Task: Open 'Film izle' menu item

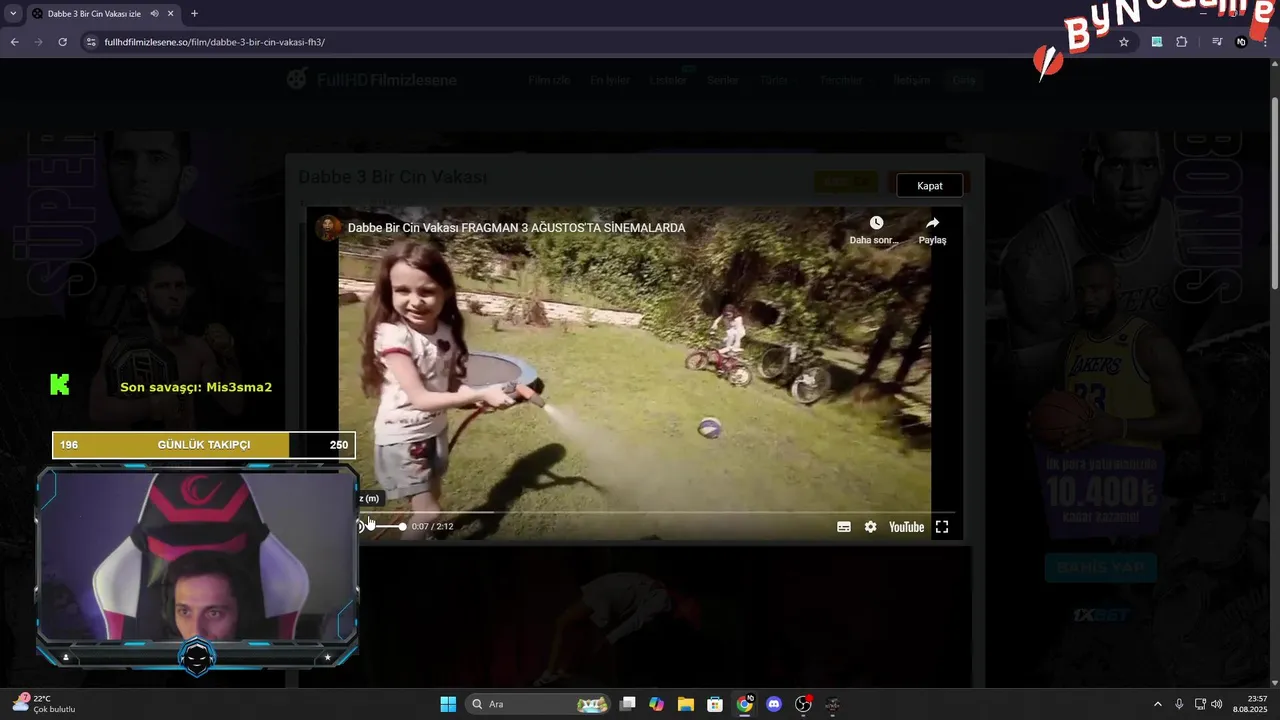Action: (x=549, y=80)
